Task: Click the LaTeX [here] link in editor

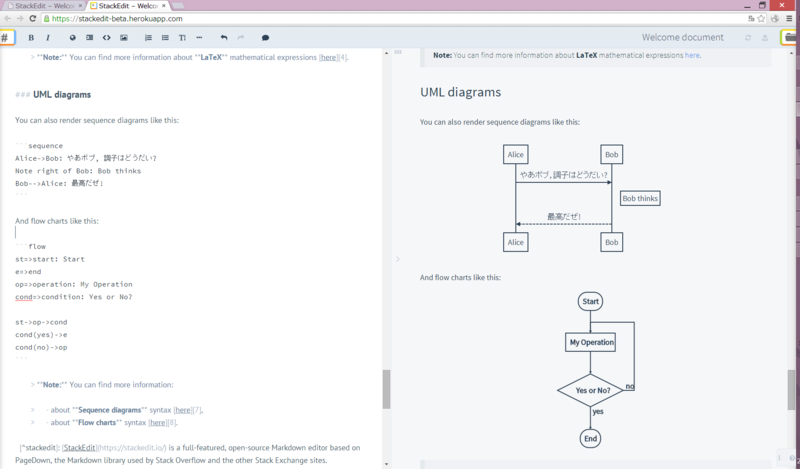Action: click(x=328, y=57)
